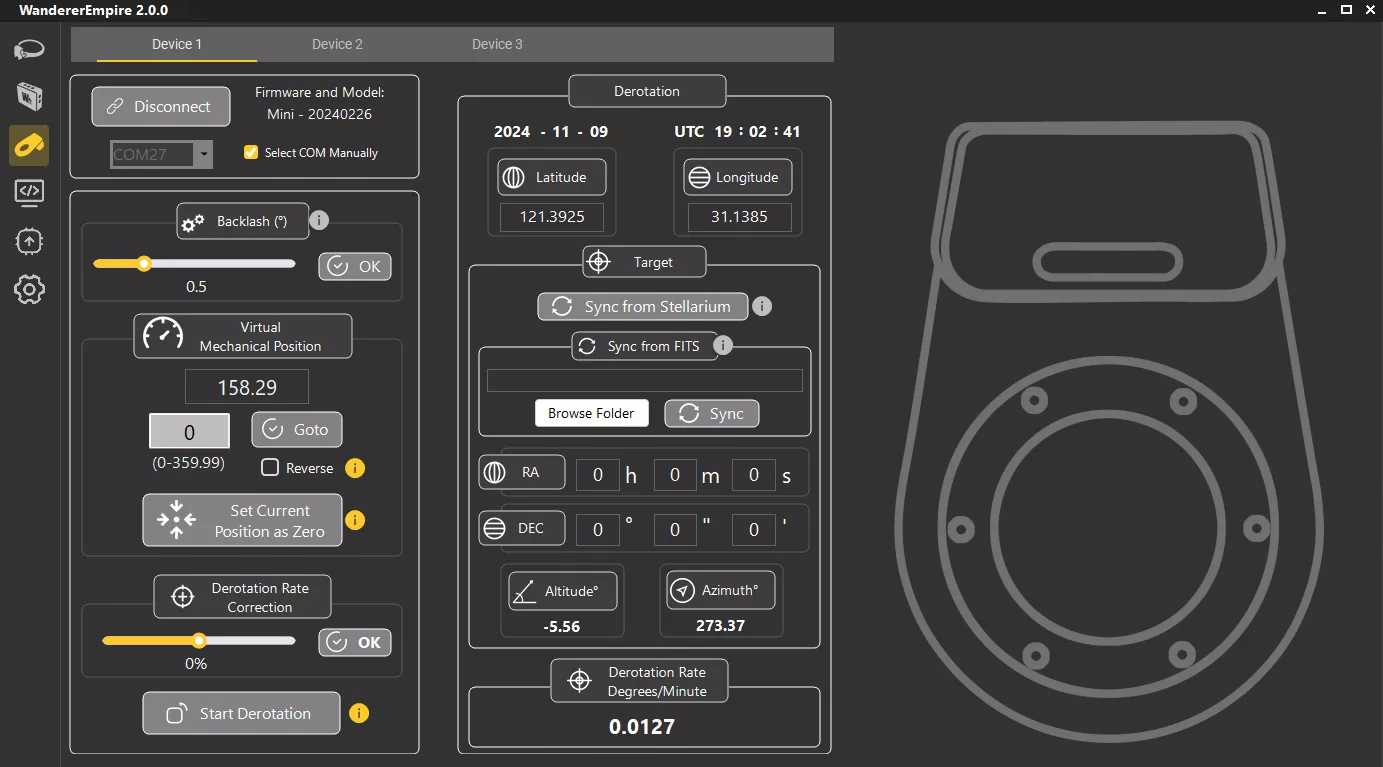1383x767 pixels.
Task: Click Browse Folder button
Action: 591,413
